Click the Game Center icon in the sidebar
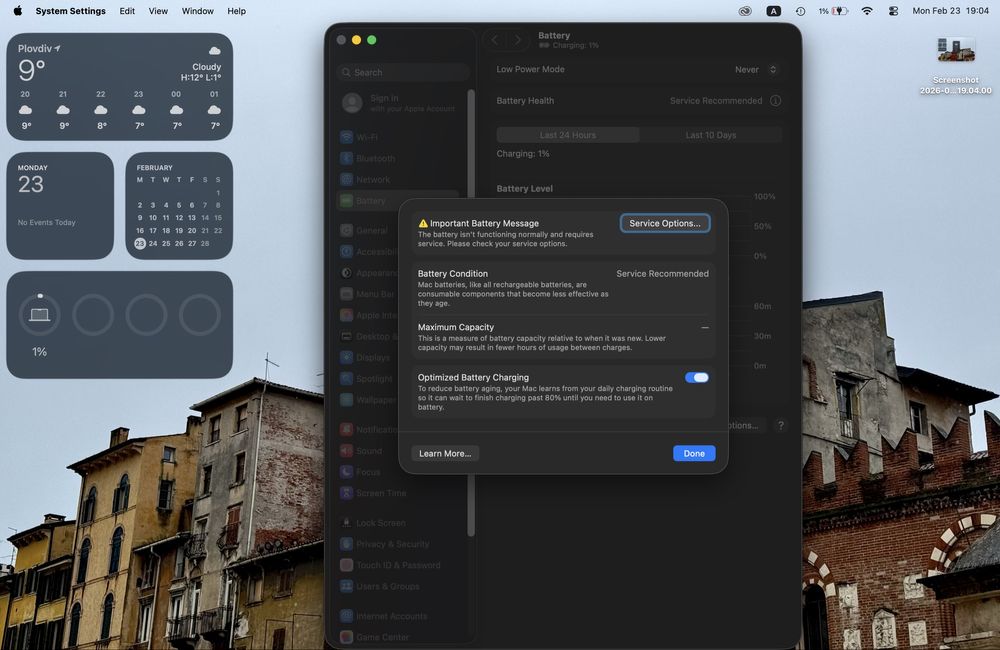This screenshot has height=650, width=1000. tap(346, 637)
